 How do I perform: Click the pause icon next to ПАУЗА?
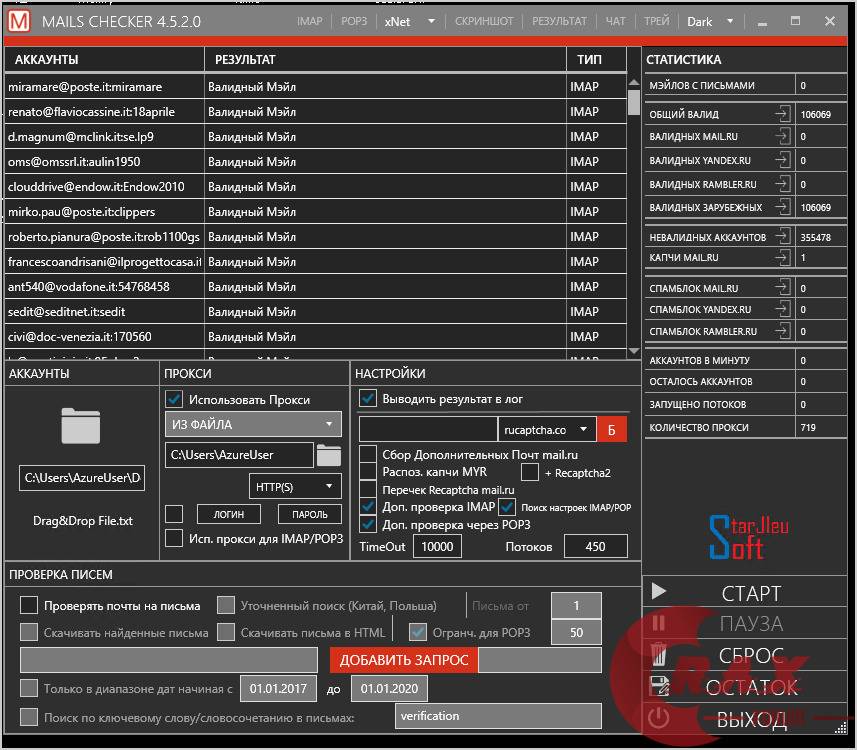[660, 624]
